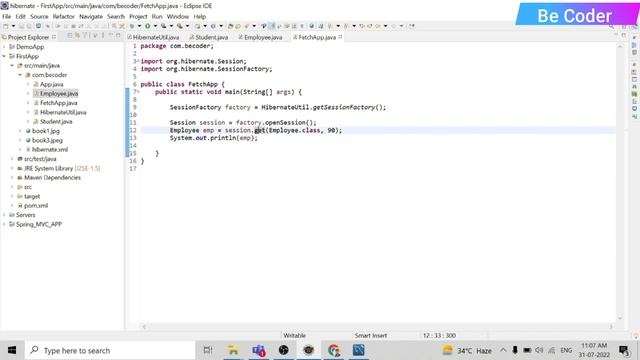Screen dimensions: 640x360
Task: Switch to the HibernateUtil.java editor tab
Action: 153,37
